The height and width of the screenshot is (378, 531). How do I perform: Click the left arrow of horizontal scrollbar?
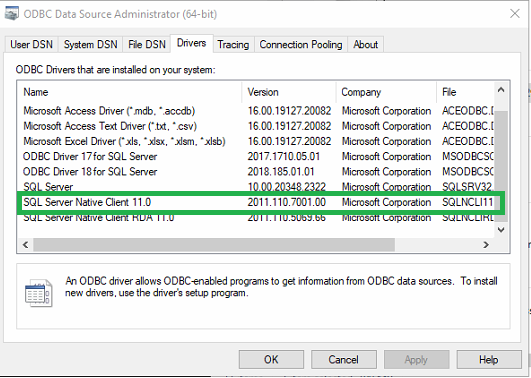click(25, 245)
